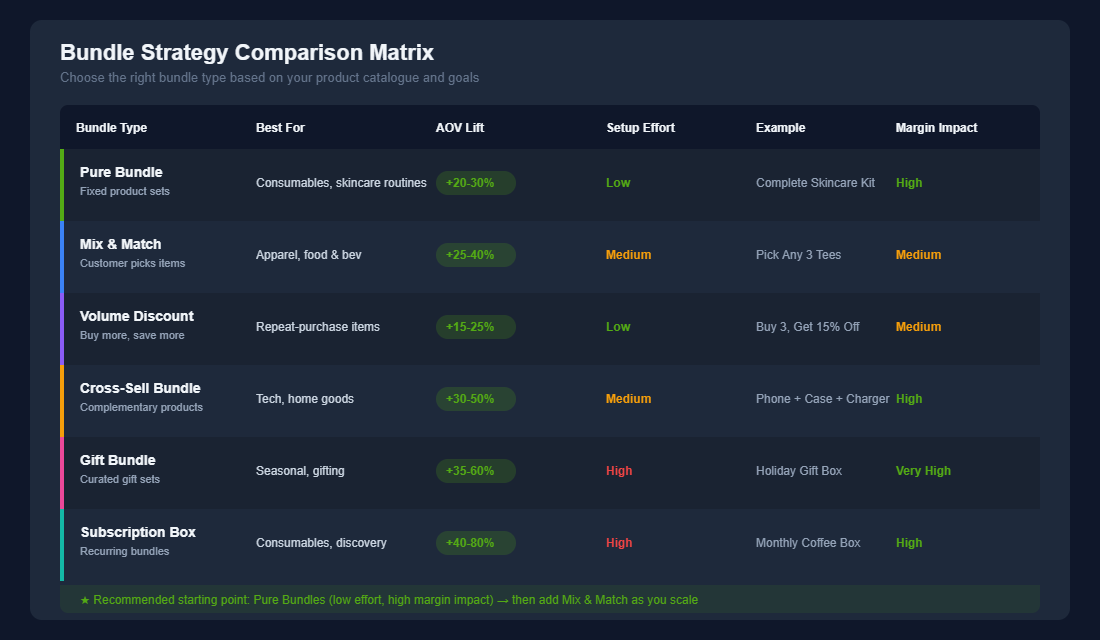
Task: Click the +30-50% Cross-Sell Bundle badge
Action: [475, 399]
